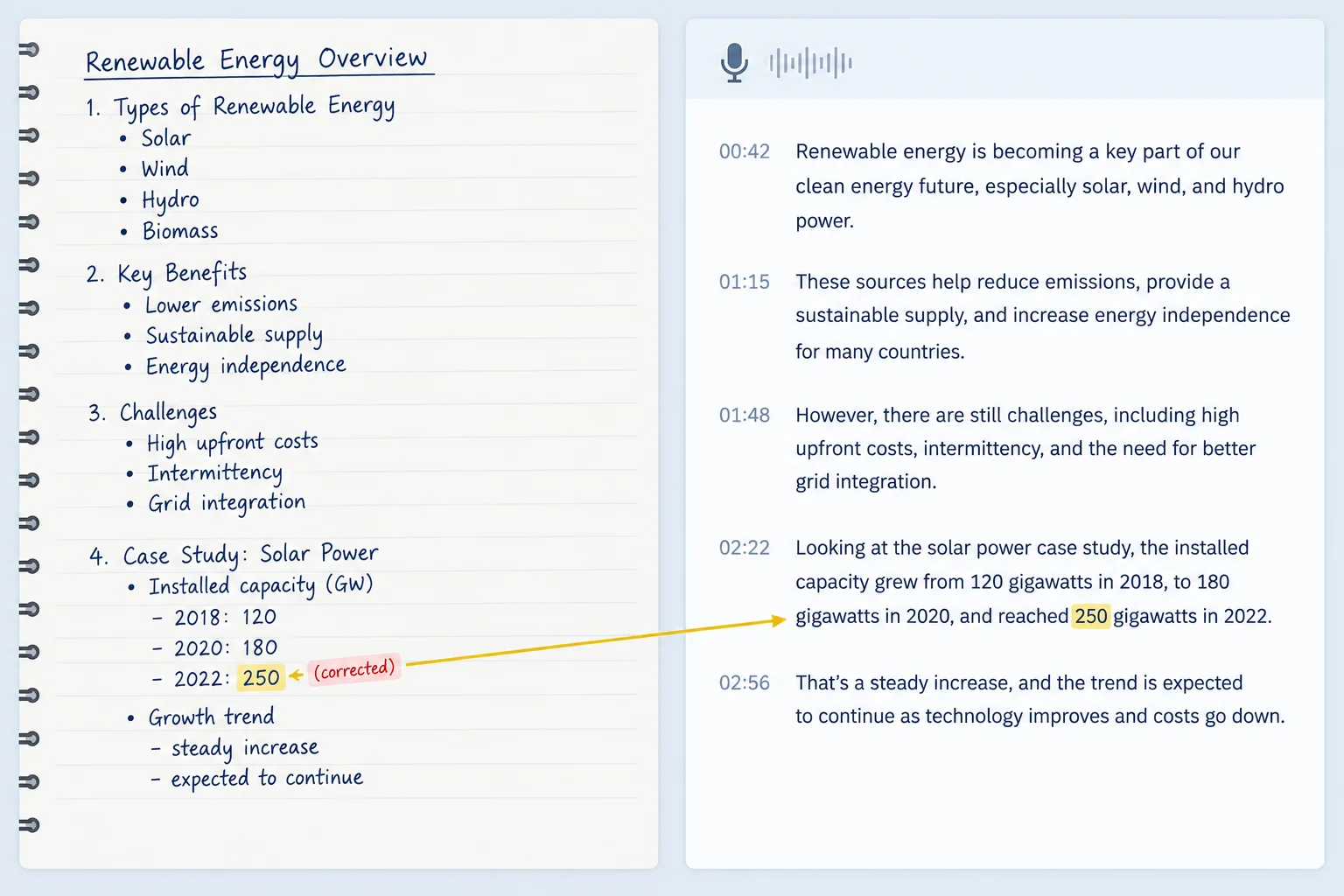1344x896 pixels.
Task: Select transcript paragraph starting "Looking at the solar"
Action: pyautogui.click(x=1033, y=582)
